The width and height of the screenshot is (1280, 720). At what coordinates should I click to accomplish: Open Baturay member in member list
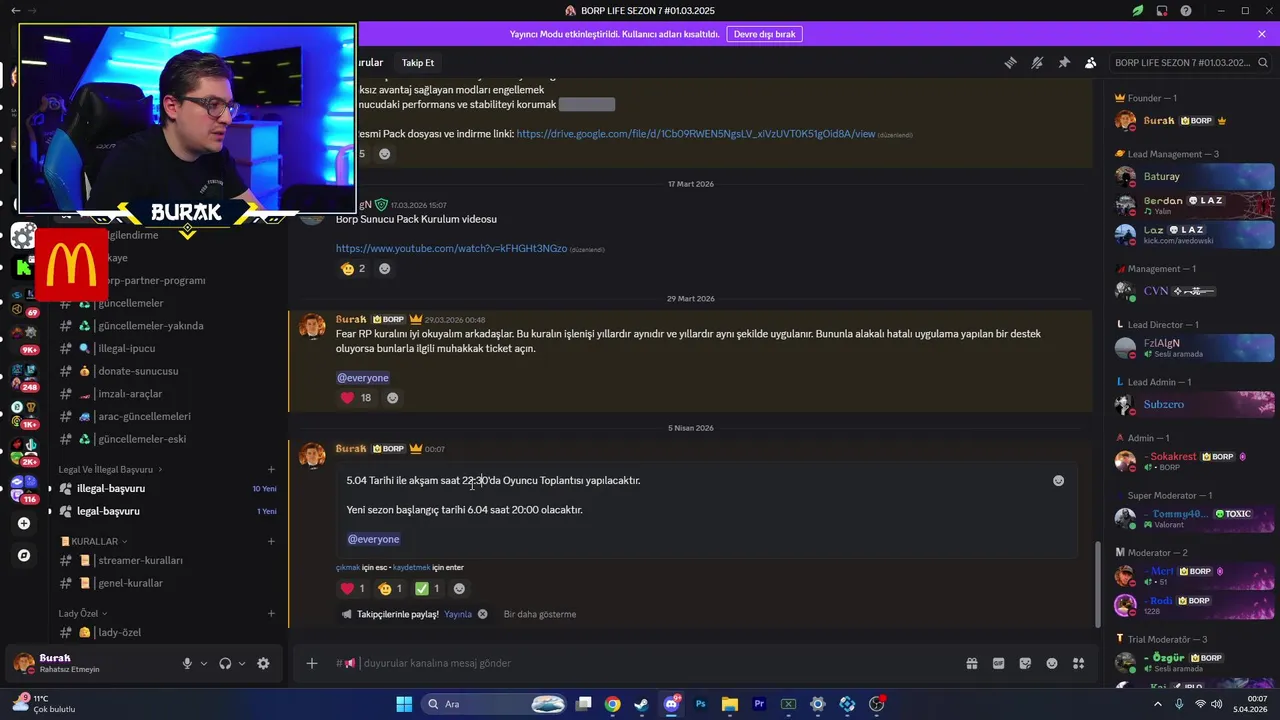pyautogui.click(x=1194, y=177)
